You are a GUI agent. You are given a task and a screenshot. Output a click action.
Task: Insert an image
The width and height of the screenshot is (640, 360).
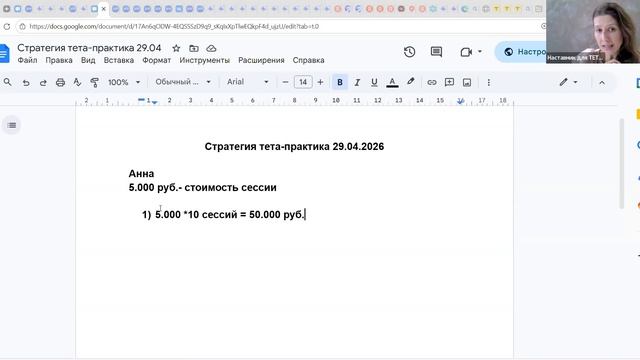tap(467, 82)
